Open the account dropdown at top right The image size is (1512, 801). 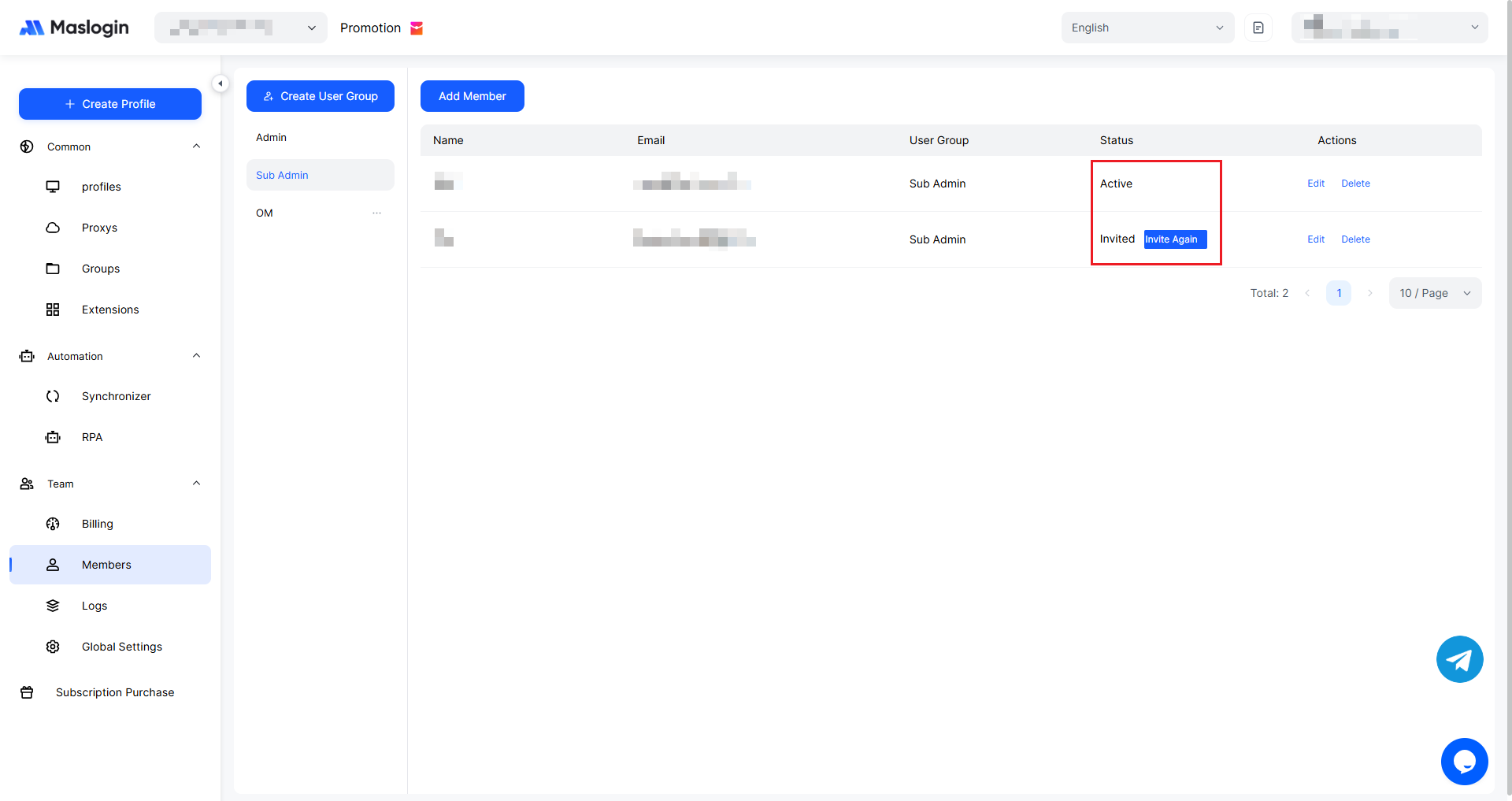pos(1389,28)
